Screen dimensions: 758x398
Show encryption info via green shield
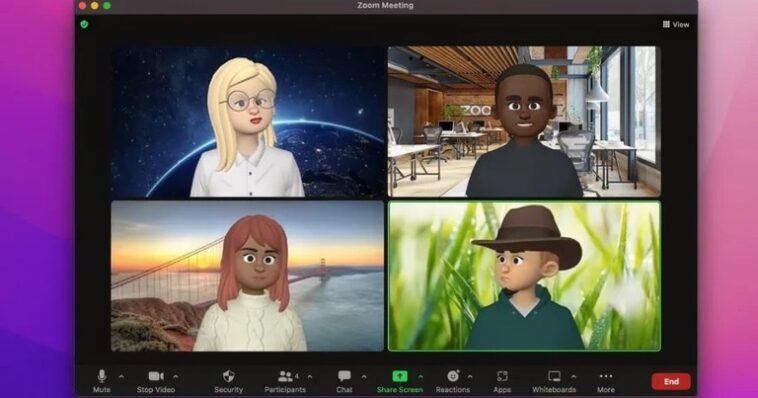pos(85,24)
